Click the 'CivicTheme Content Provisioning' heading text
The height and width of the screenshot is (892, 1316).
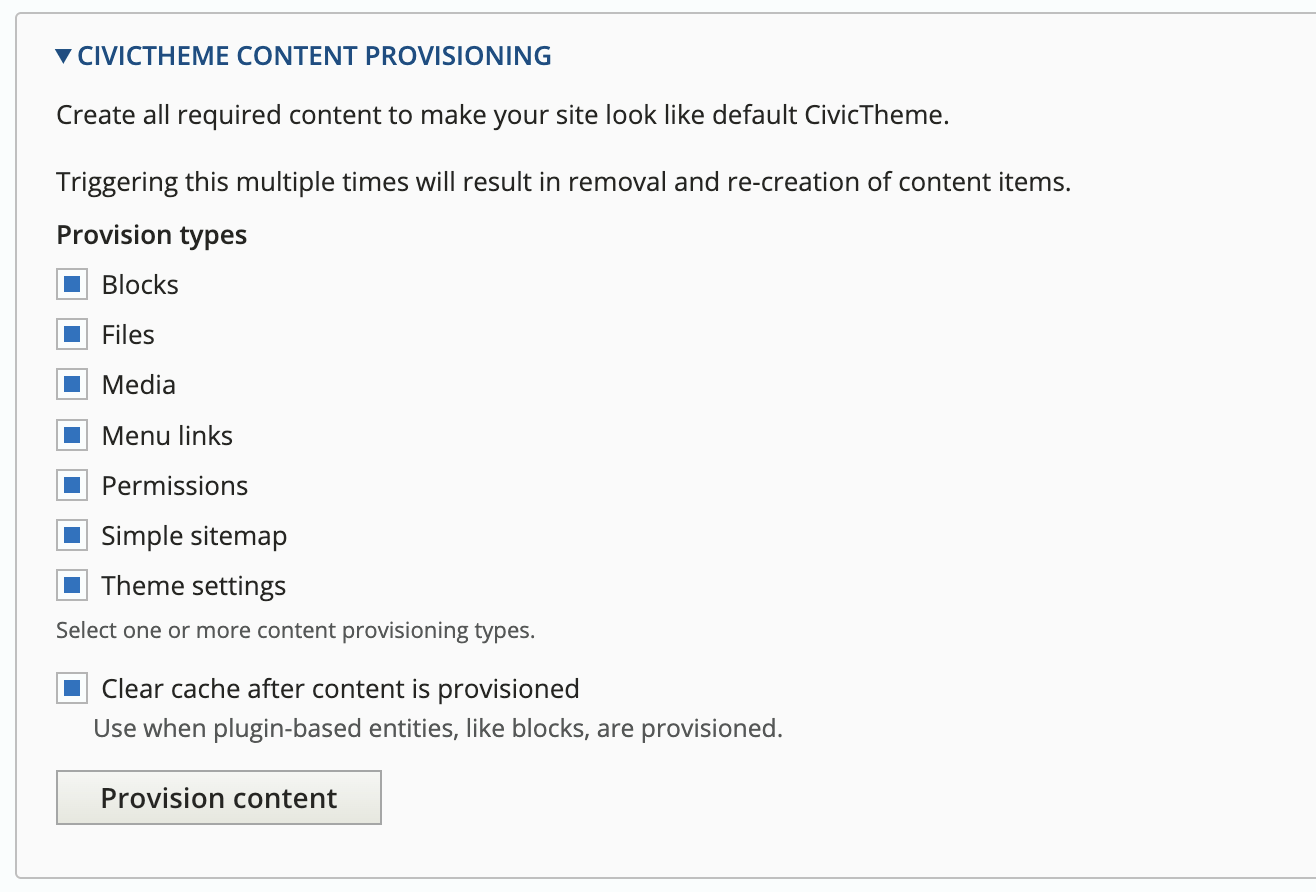point(314,56)
